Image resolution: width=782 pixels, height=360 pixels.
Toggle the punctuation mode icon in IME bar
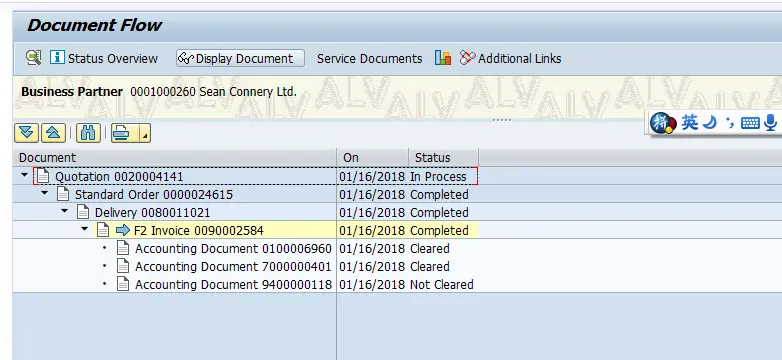[x=730, y=123]
